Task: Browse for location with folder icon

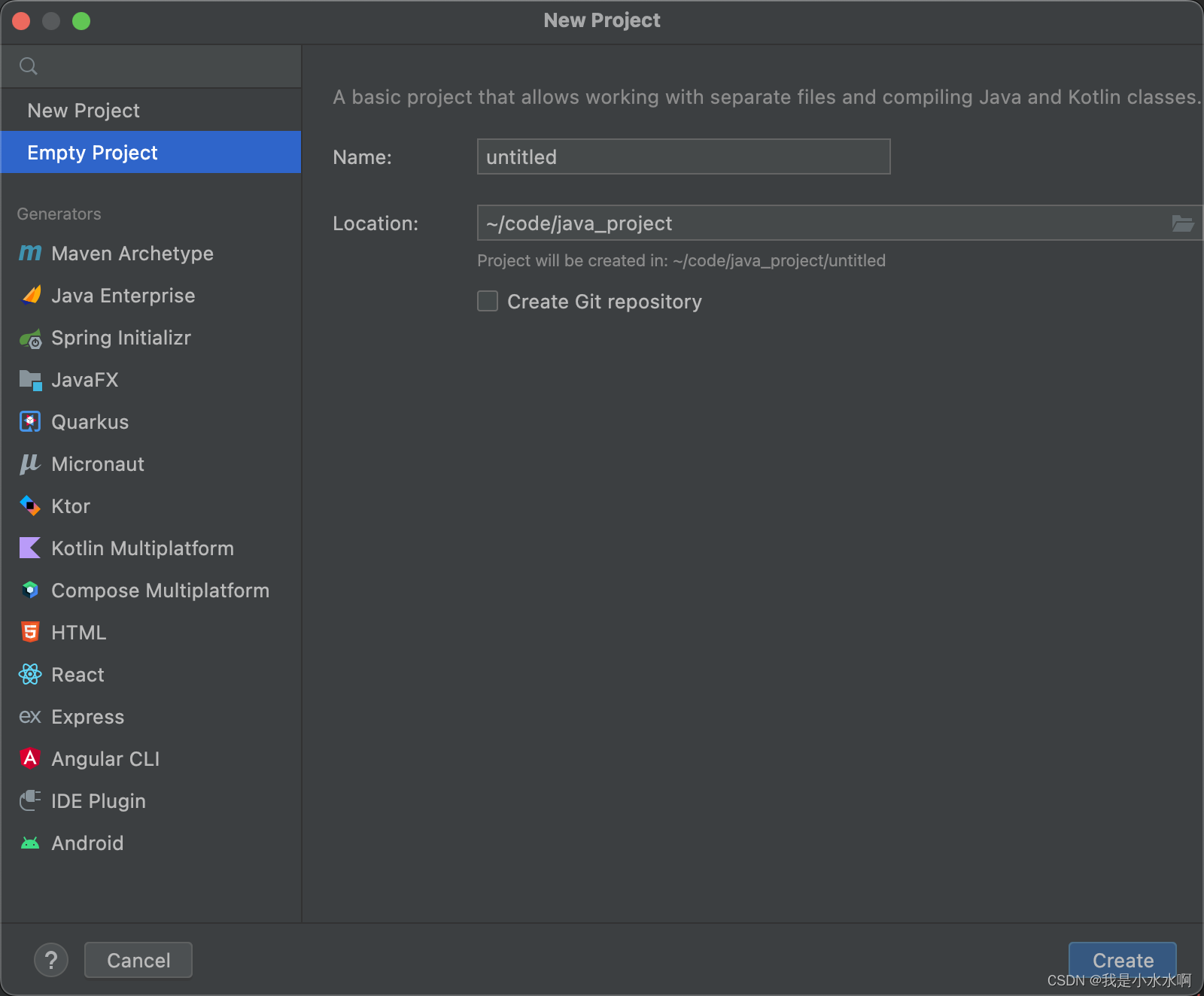Action: 1182,223
